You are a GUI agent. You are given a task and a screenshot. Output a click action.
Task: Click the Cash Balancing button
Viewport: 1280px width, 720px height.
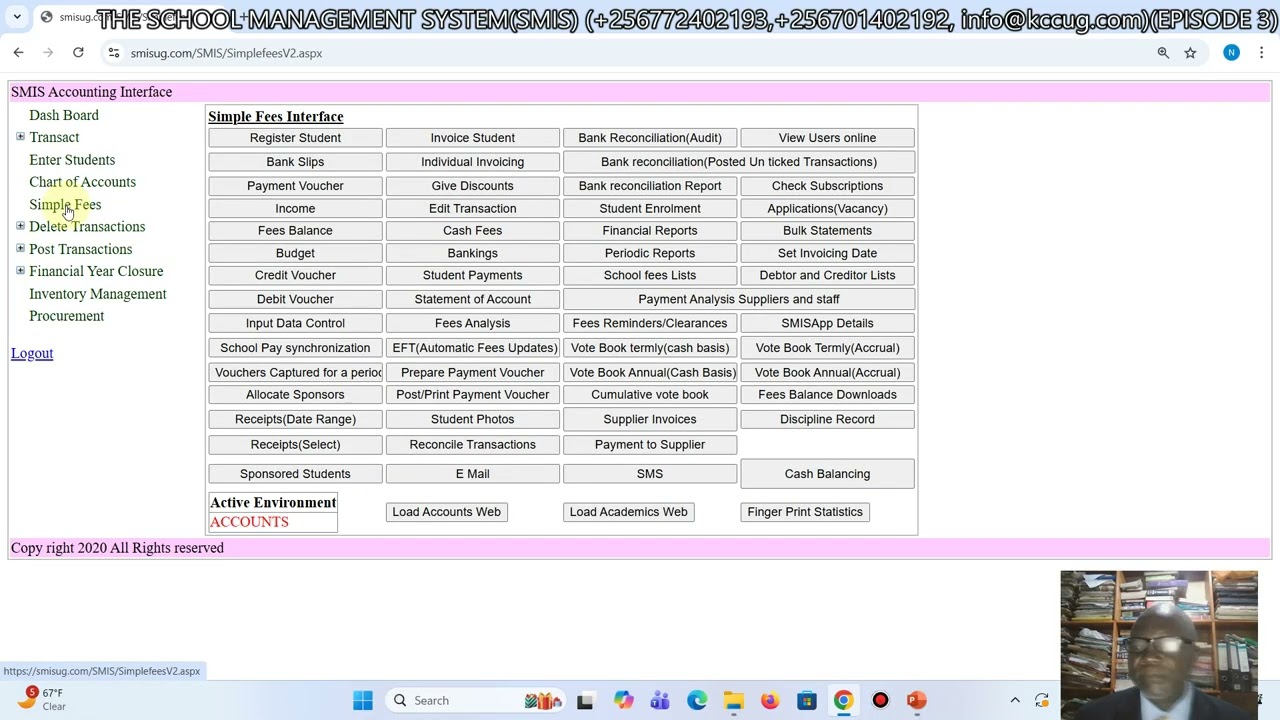tap(827, 474)
